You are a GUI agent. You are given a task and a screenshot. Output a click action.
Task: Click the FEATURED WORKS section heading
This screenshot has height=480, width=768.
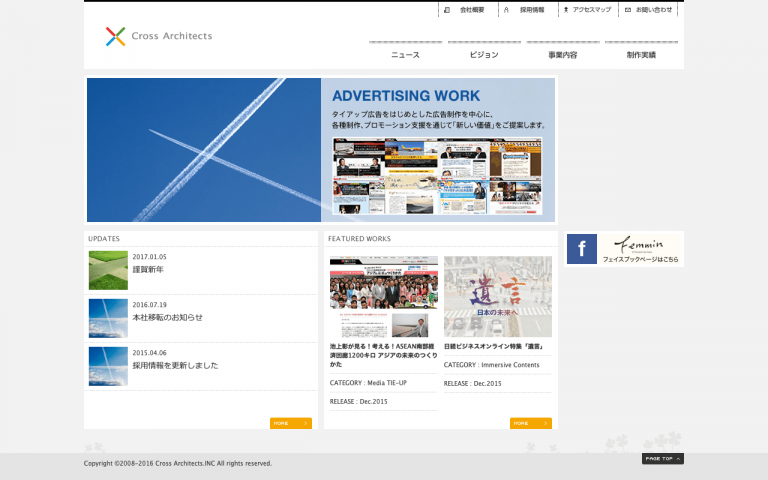point(360,239)
